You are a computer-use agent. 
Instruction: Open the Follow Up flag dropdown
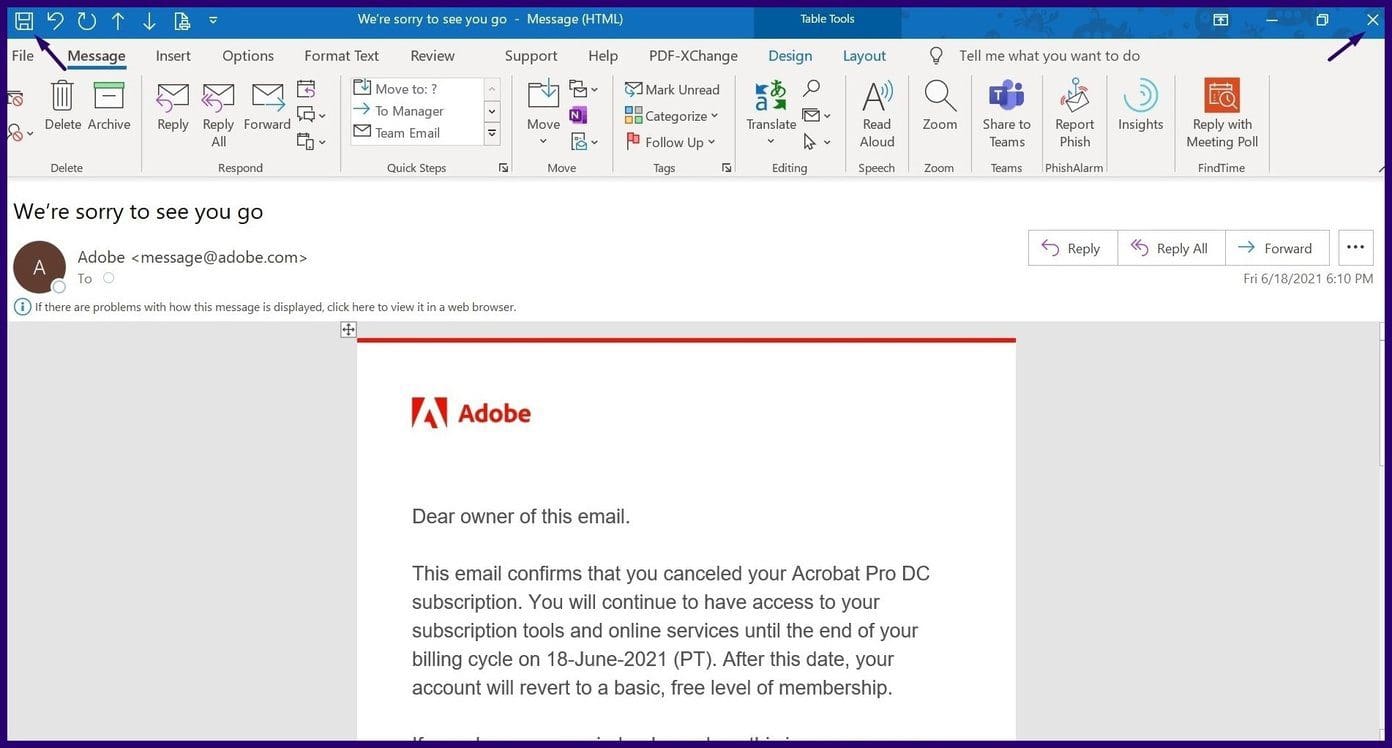(x=672, y=142)
